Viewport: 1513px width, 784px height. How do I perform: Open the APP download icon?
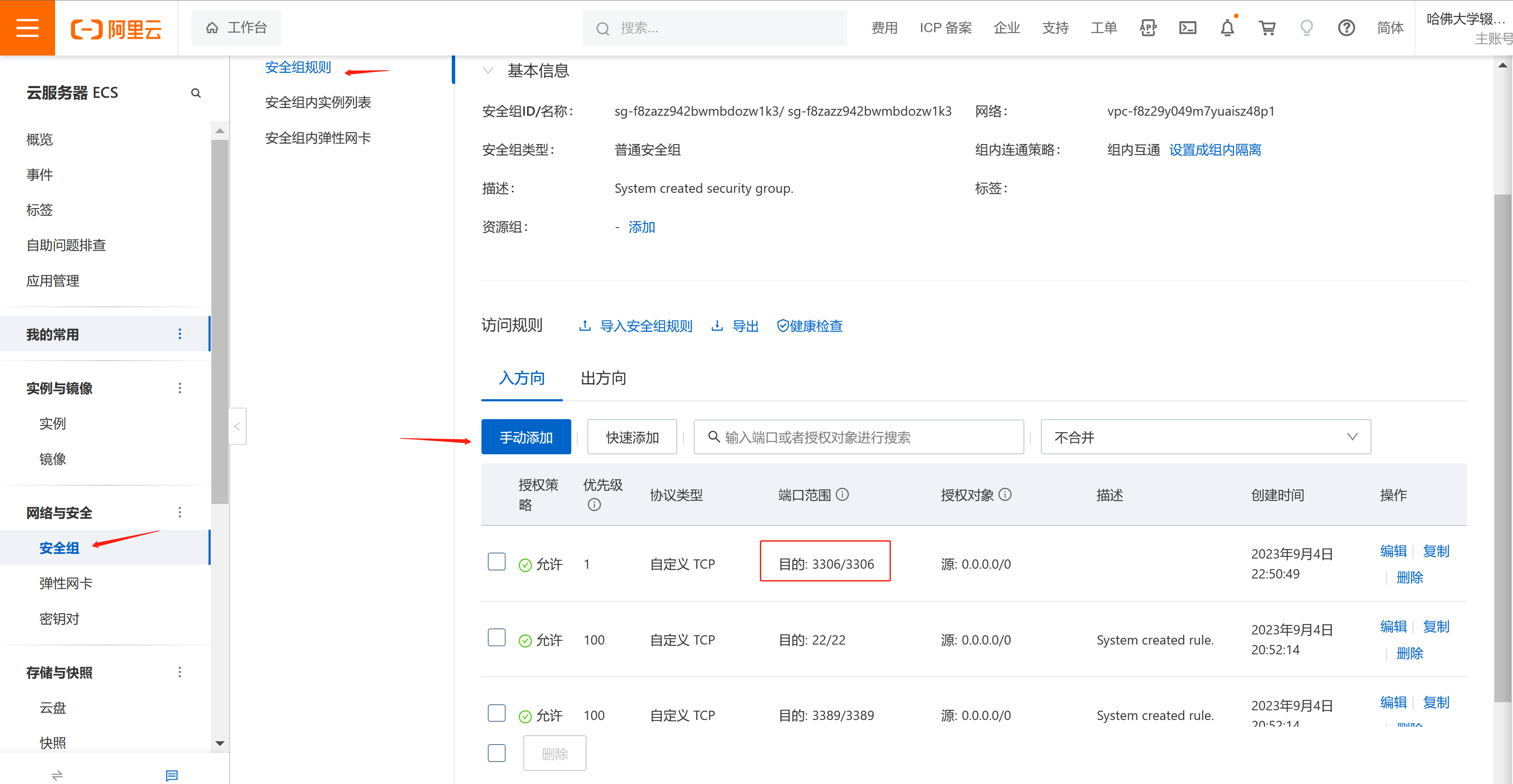coord(1148,28)
